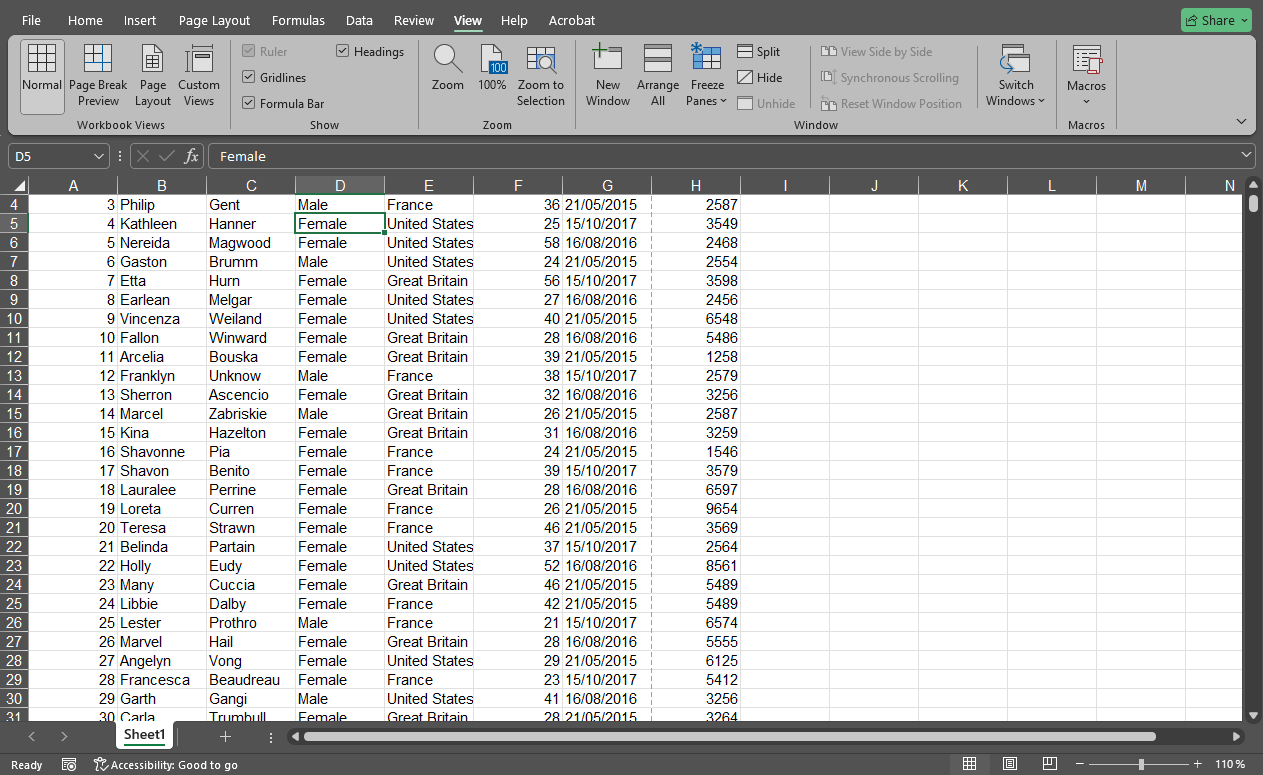Hide the current window
The width and height of the screenshot is (1263, 775).
click(x=759, y=78)
